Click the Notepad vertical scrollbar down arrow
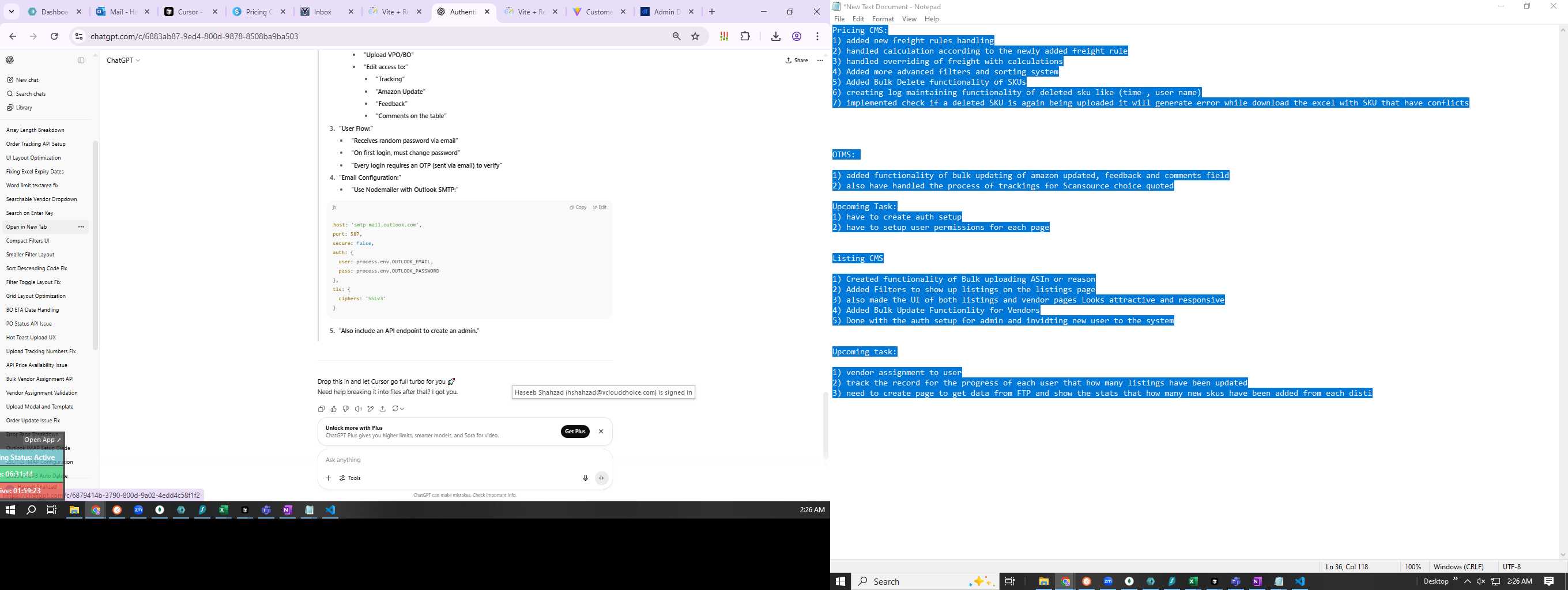Viewport: 1568px width, 590px height. pos(1562,555)
